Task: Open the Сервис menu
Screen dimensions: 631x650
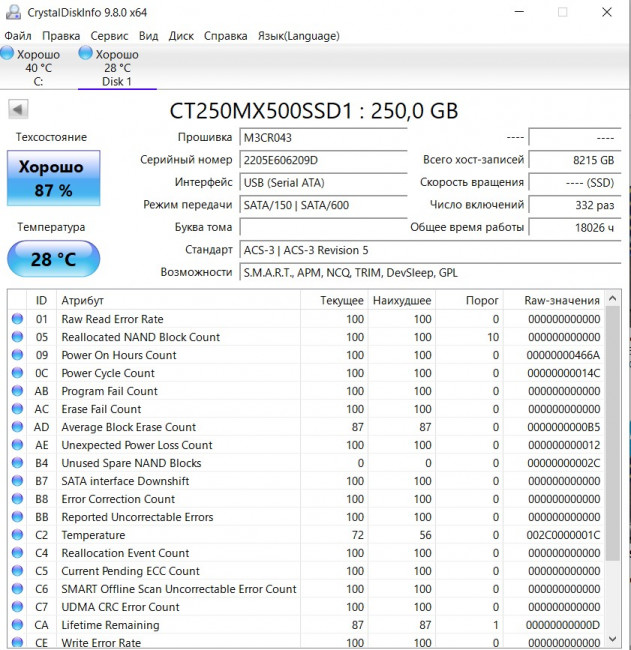Action: [x=109, y=36]
